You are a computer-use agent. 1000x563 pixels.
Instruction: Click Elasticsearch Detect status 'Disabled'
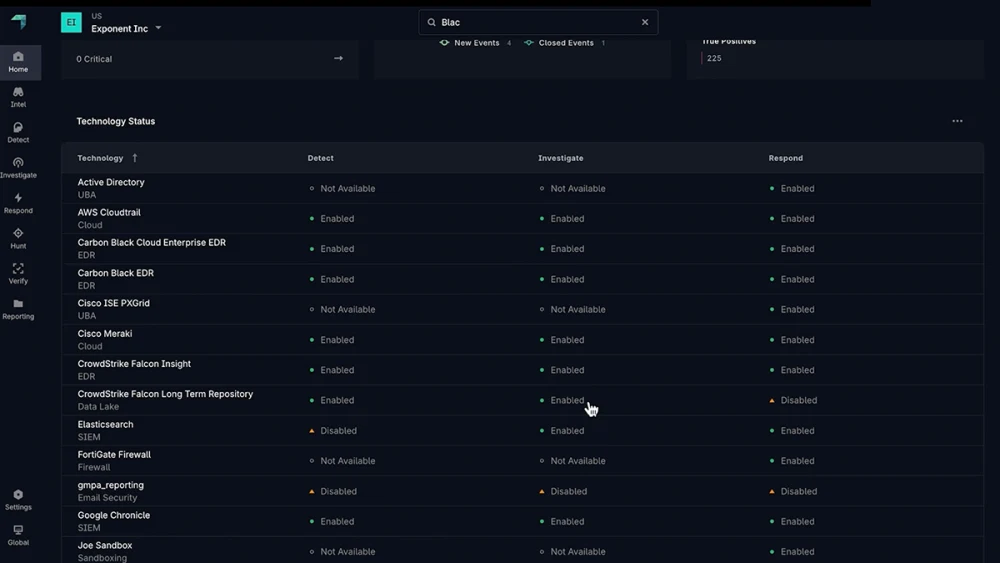click(x=333, y=430)
